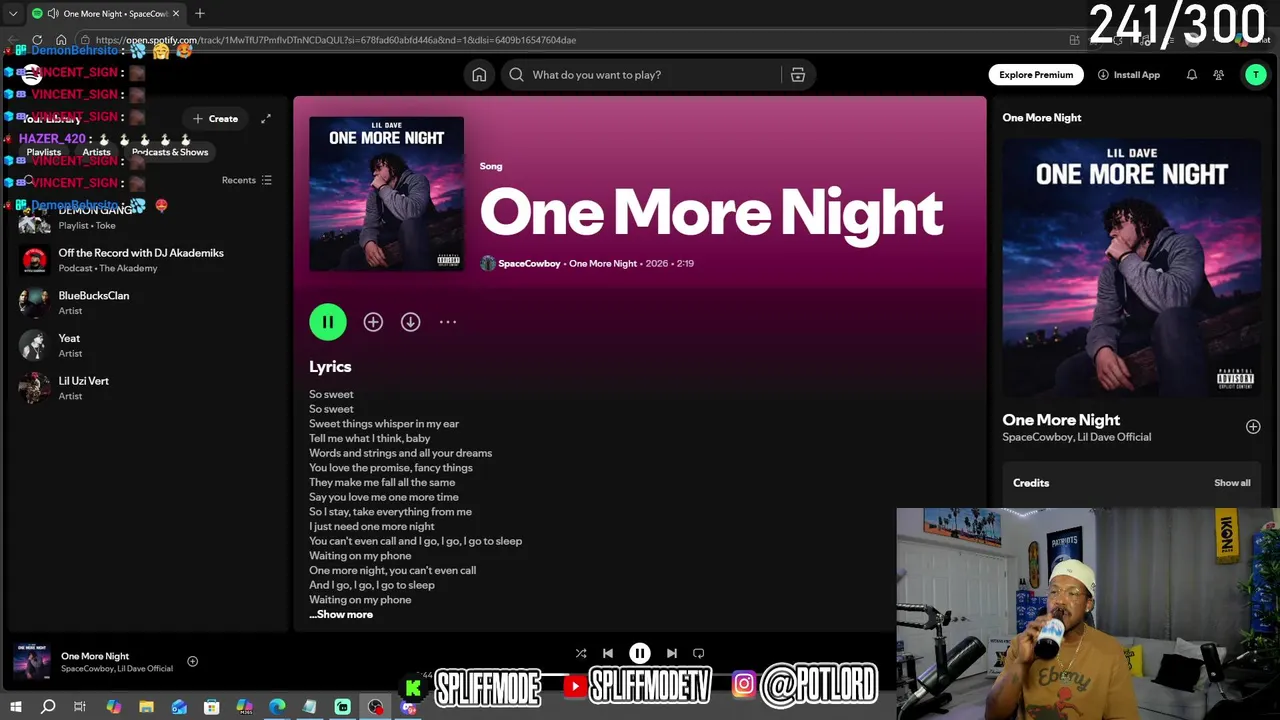Click the 'Lyrics' heading

[x=330, y=367]
